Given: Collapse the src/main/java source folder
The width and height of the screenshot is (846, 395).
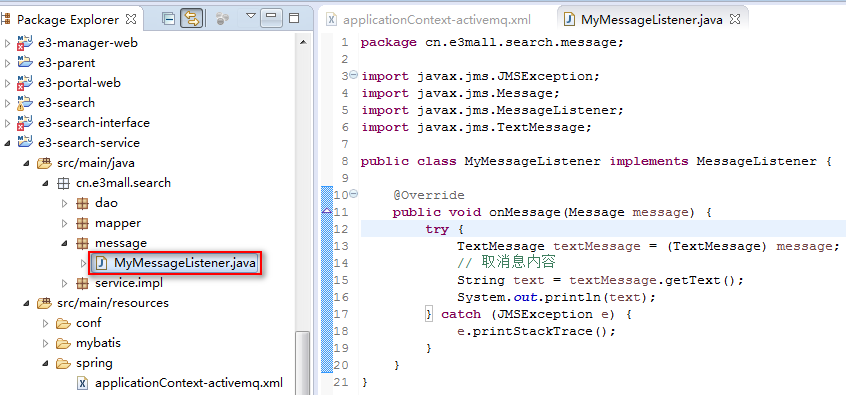Looking at the screenshot, I should (26, 163).
